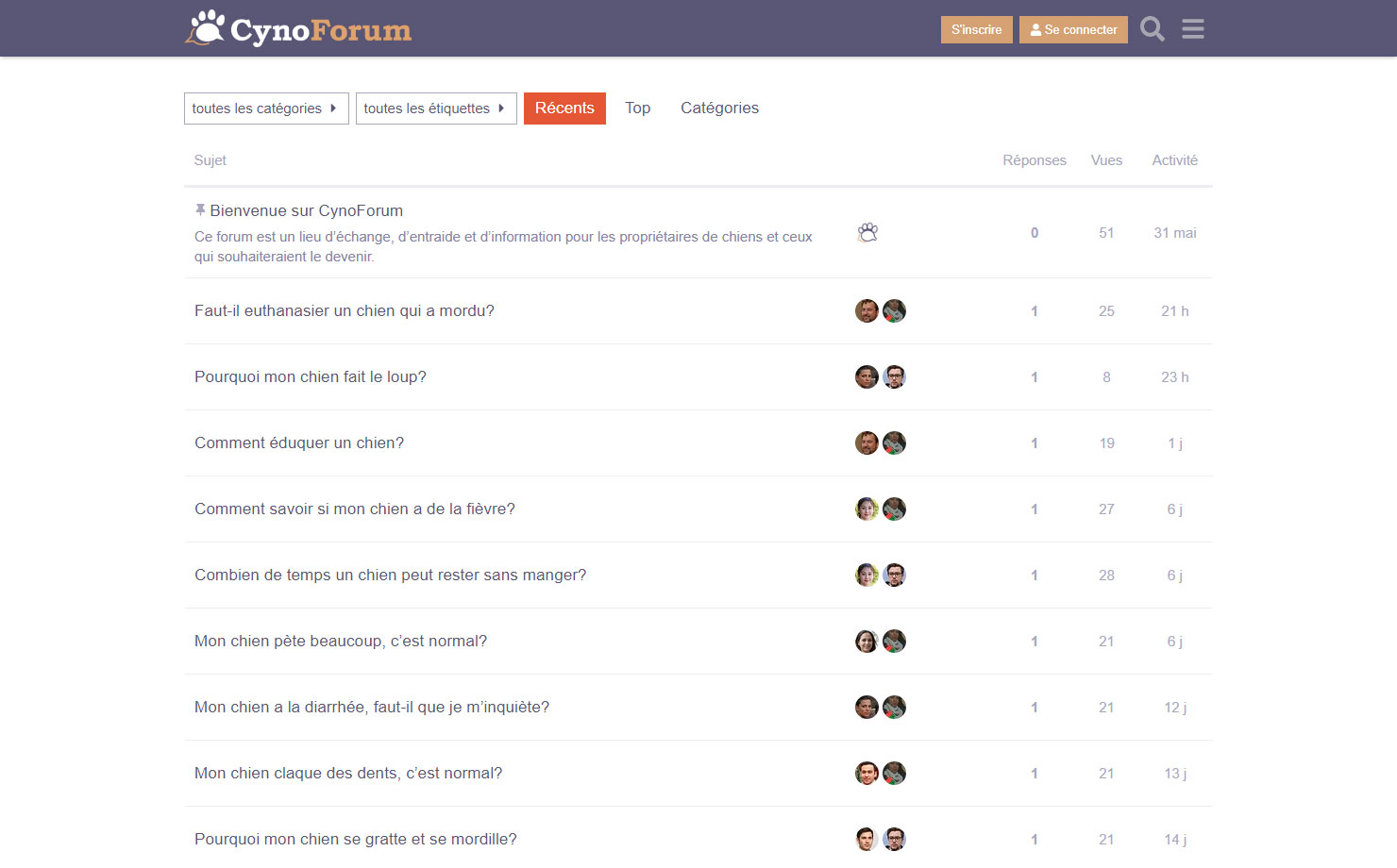The height and width of the screenshot is (868, 1397).
Task: Click first avatar on 'fait le loup' topic
Action: [867, 376]
